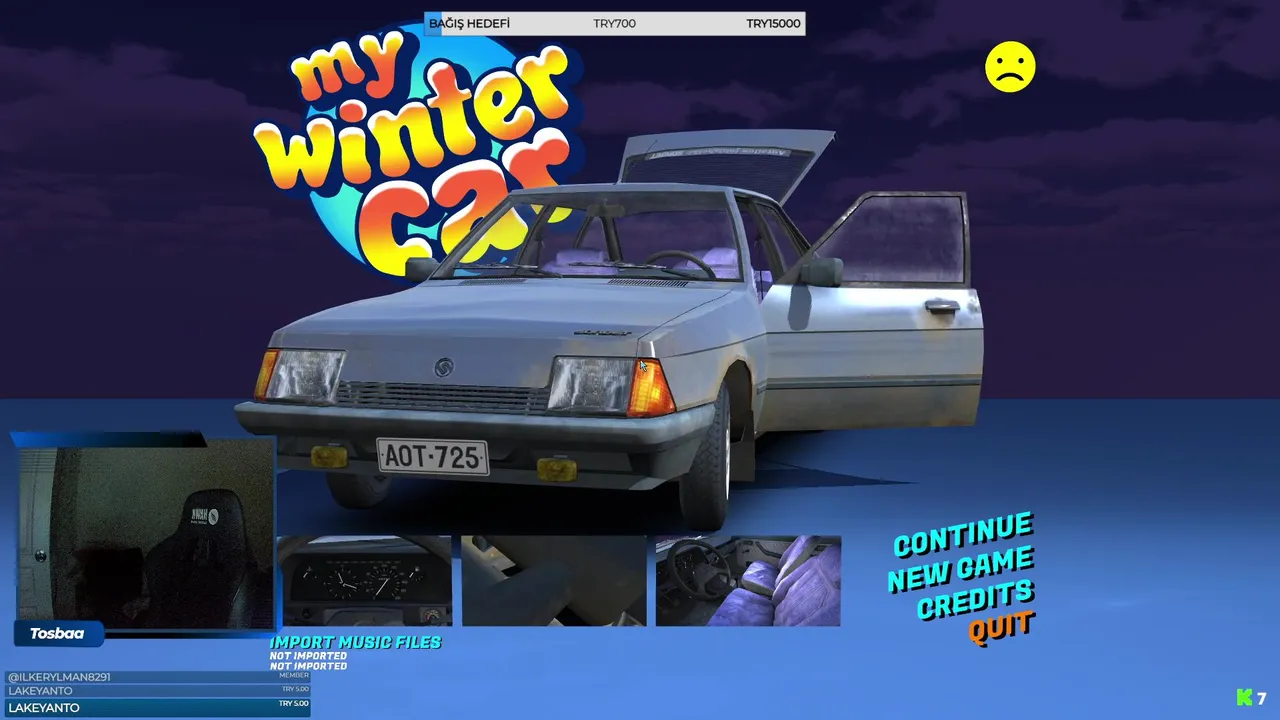Click CONTINUE in the main menu
Screen dimensions: 1280x720
(x=962, y=536)
